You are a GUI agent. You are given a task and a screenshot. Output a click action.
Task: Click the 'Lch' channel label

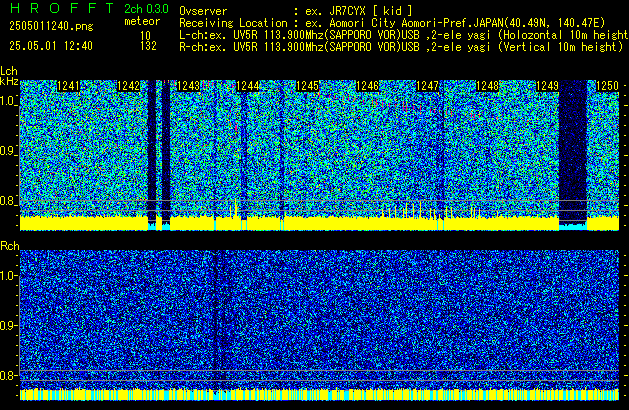coord(9,71)
